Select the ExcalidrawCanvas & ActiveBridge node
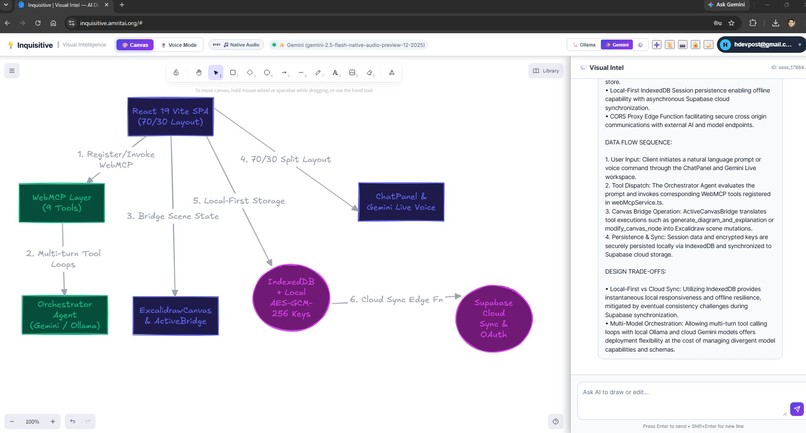Image resolution: width=806 pixels, height=433 pixels. 176,316
